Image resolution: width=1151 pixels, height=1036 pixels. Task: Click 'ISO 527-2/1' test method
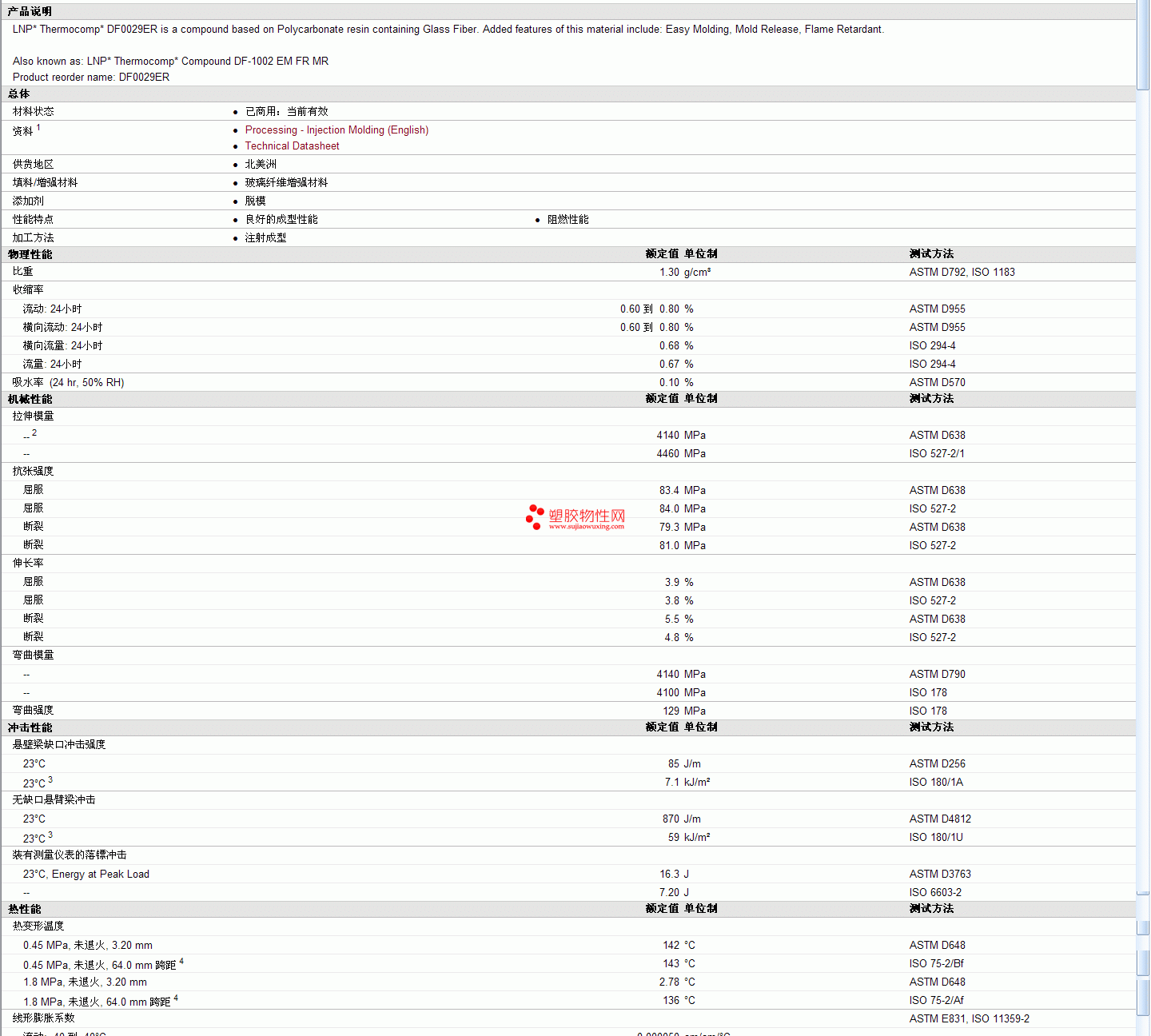pos(937,454)
